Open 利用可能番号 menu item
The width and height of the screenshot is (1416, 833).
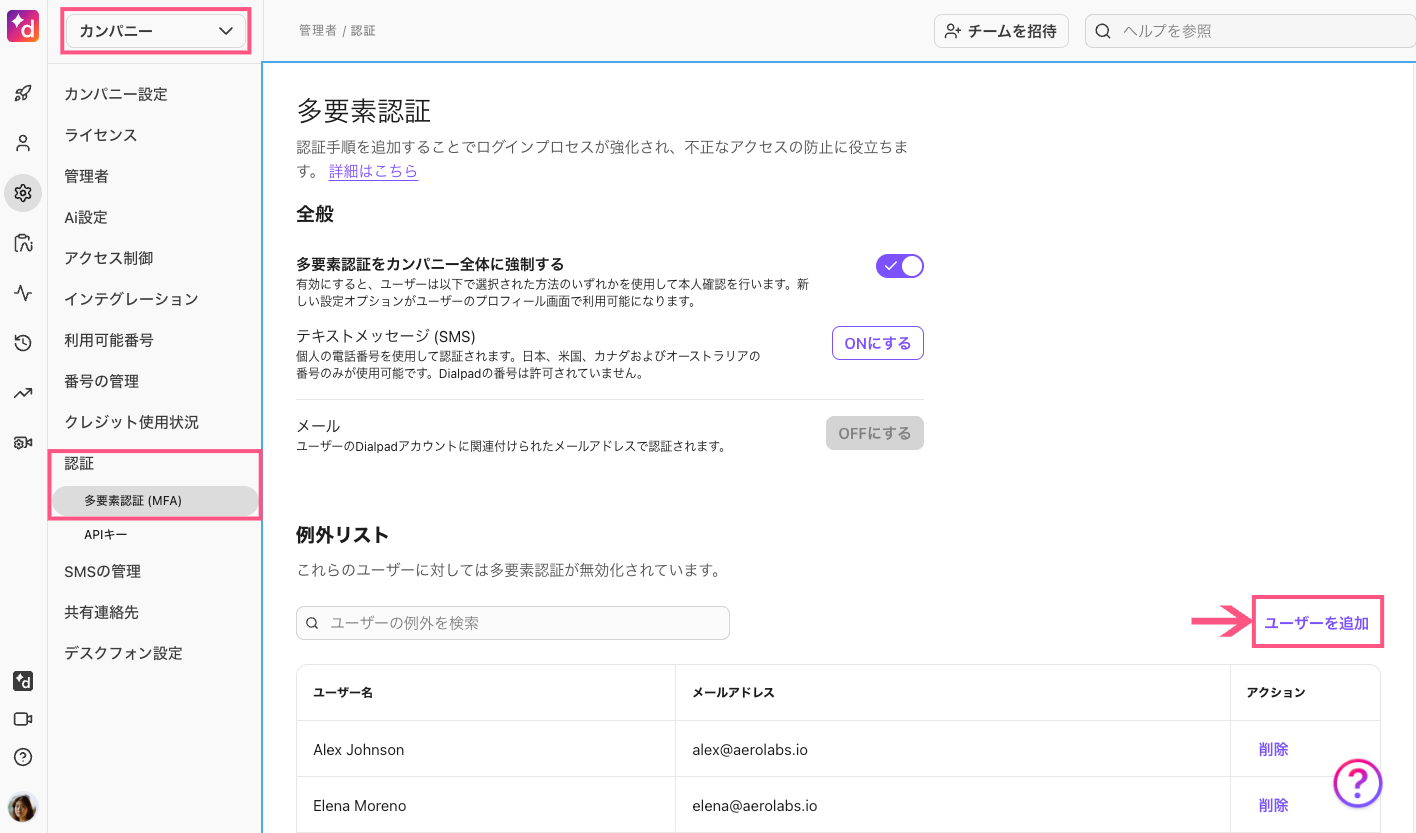click(109, 340)
